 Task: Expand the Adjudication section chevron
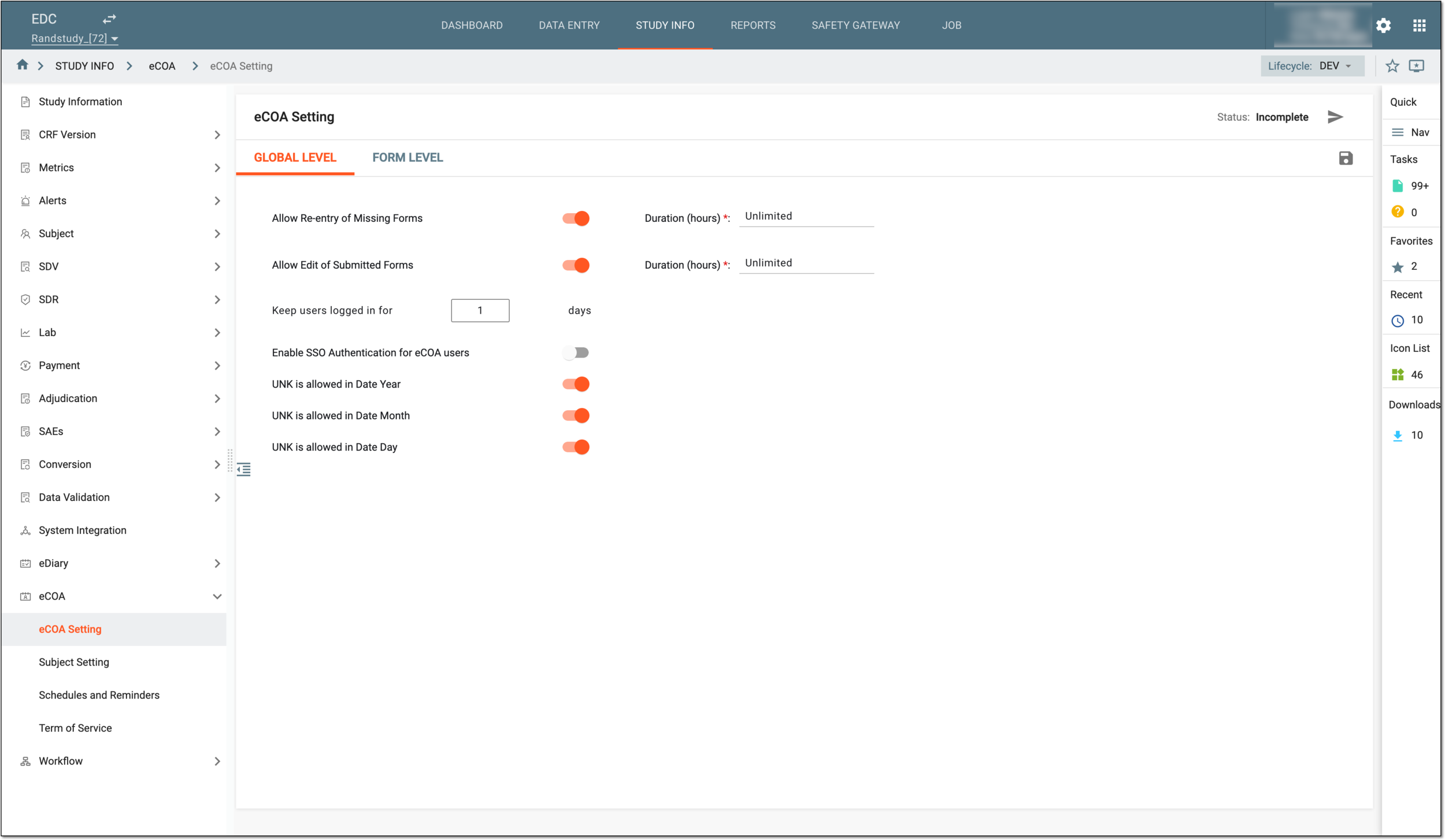(x=217, y=398)
